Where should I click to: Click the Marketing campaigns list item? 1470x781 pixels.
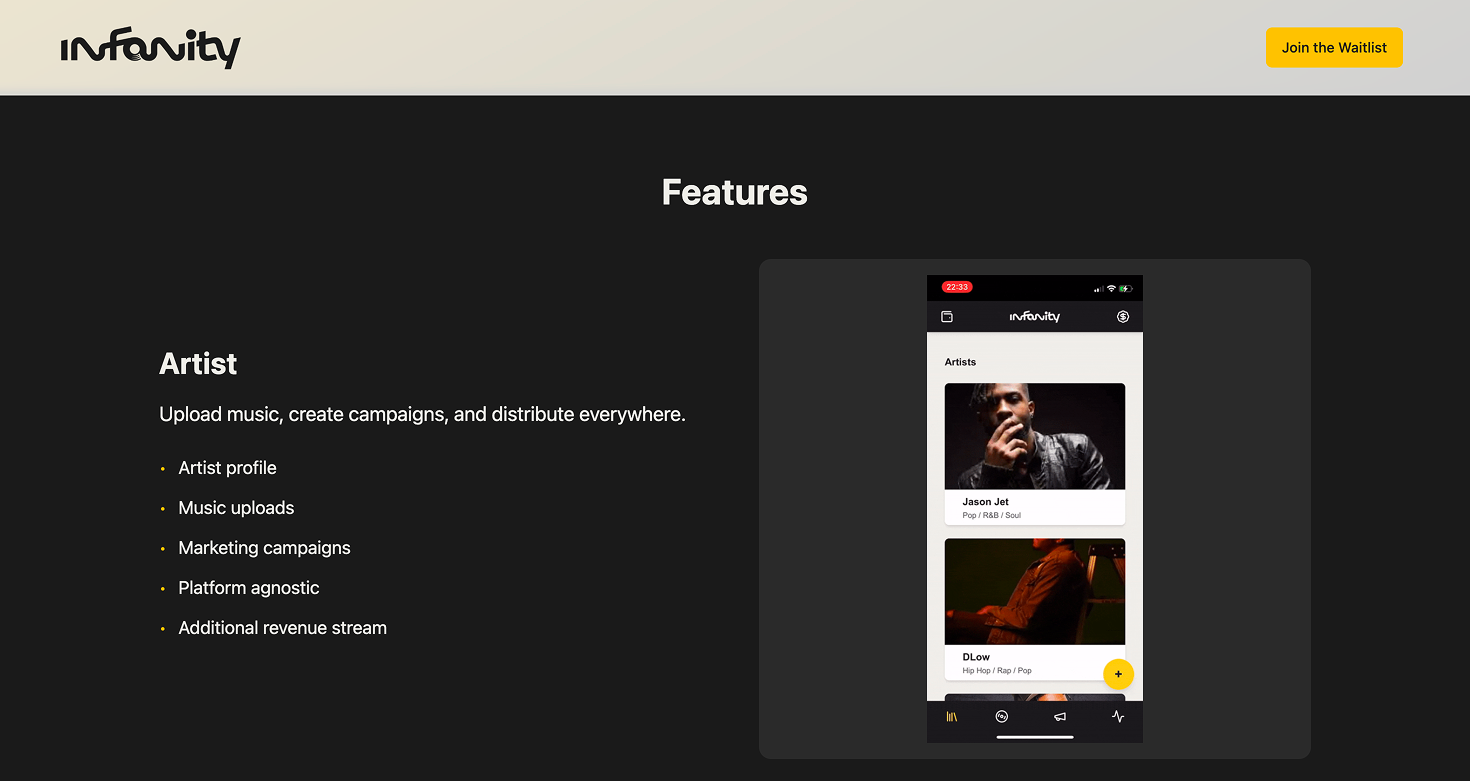tap(264, 548)
